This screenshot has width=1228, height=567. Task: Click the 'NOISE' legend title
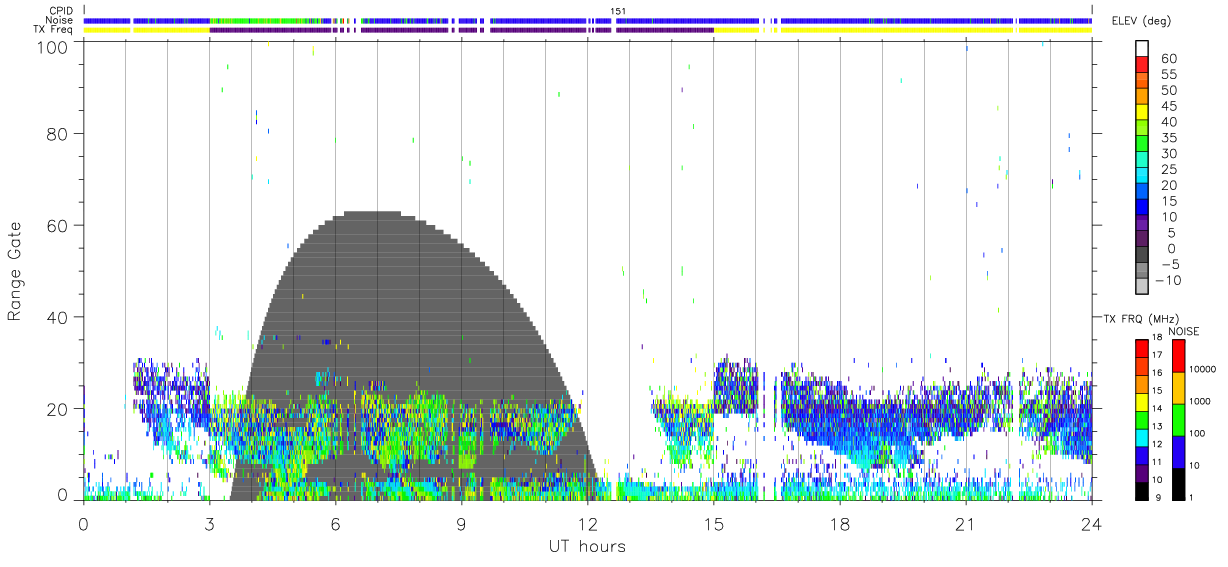point(1183,331)
